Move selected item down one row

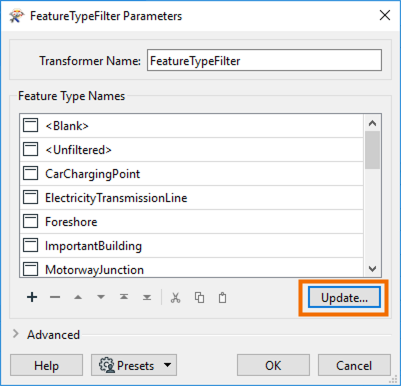point(101,297)
